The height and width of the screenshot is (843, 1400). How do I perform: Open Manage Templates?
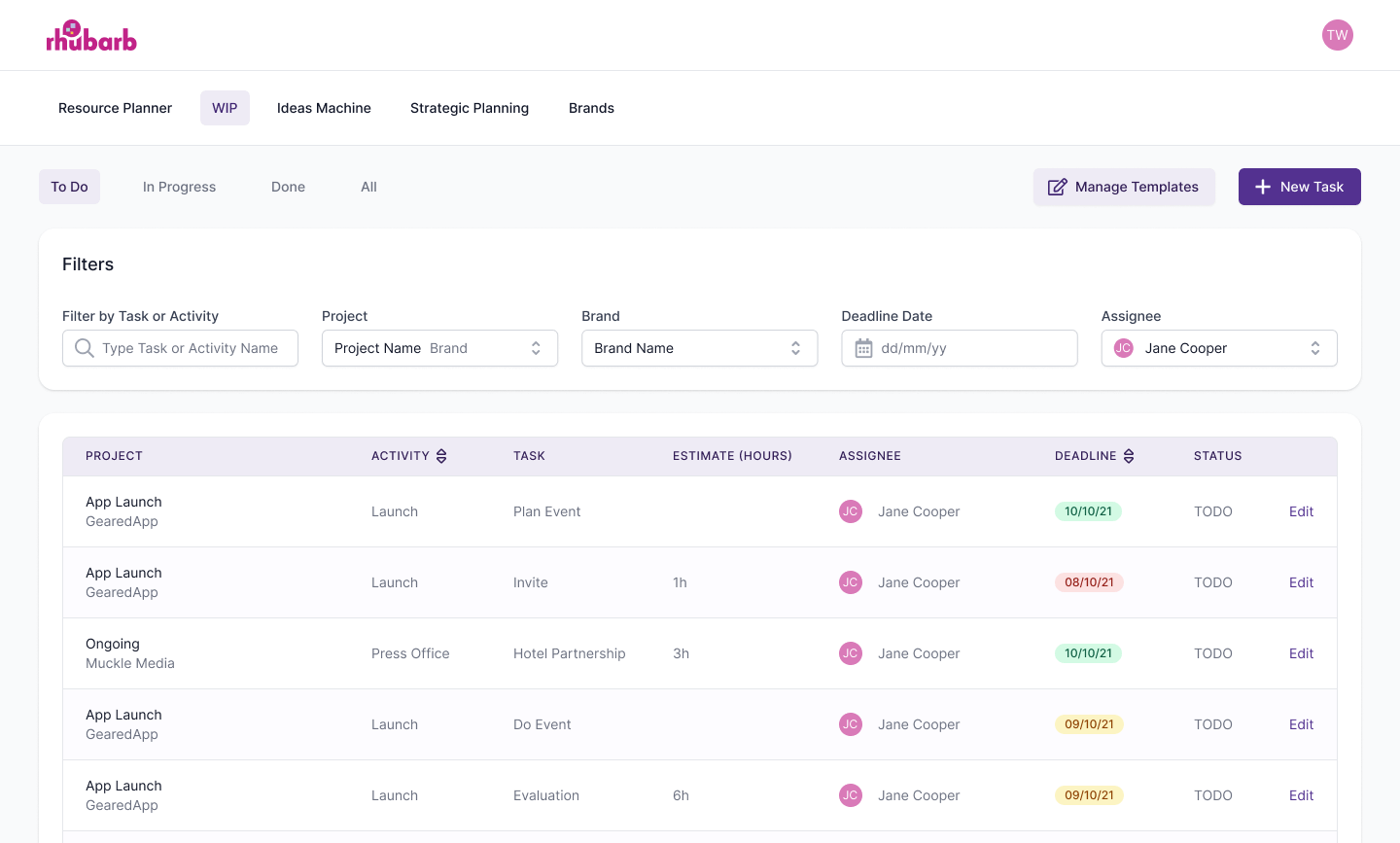point(1124,187)
